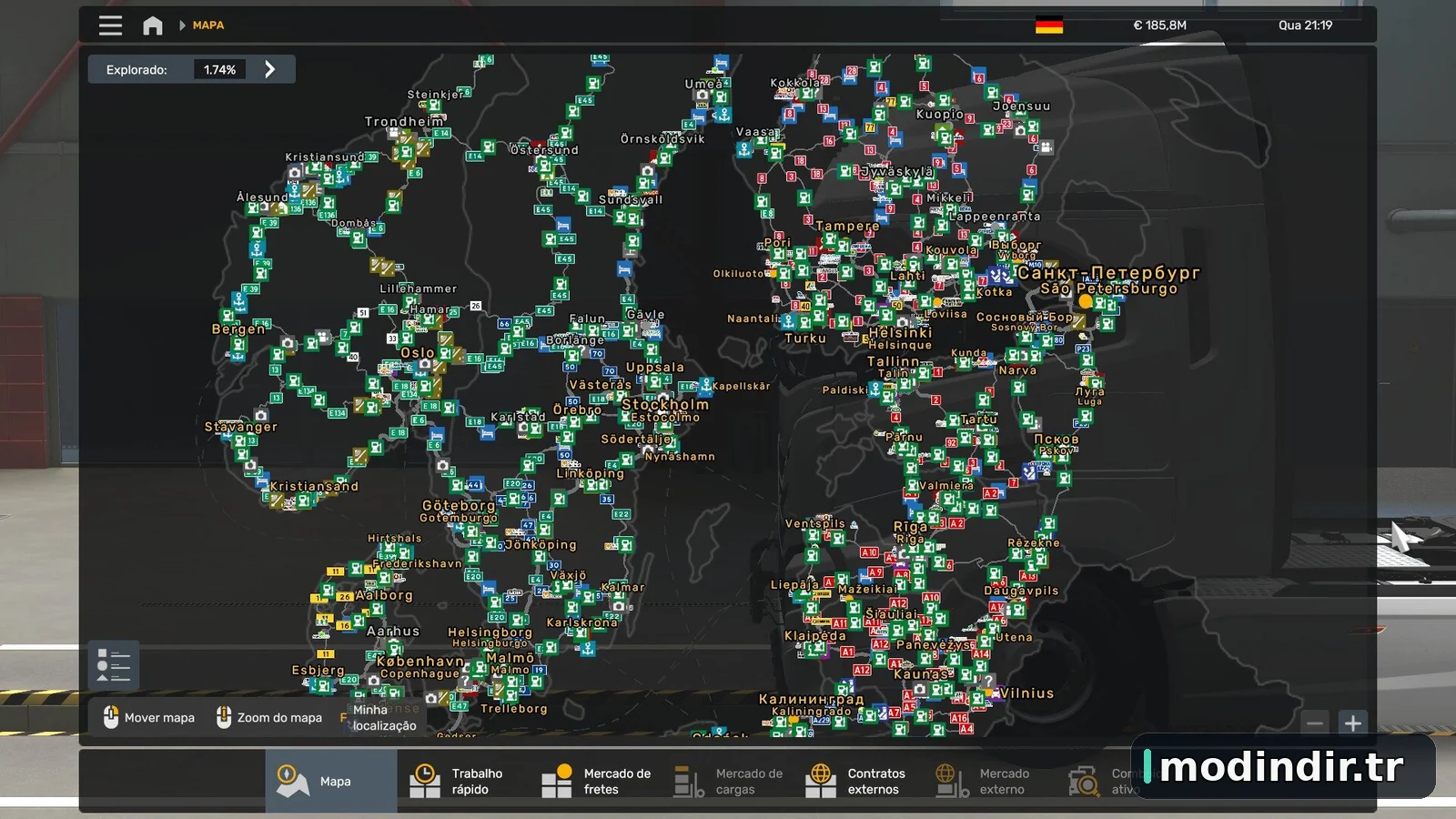This screenshot has height=819, width=1456.
Task: Open the Contratos externos tab
Action: click(858, 781)
